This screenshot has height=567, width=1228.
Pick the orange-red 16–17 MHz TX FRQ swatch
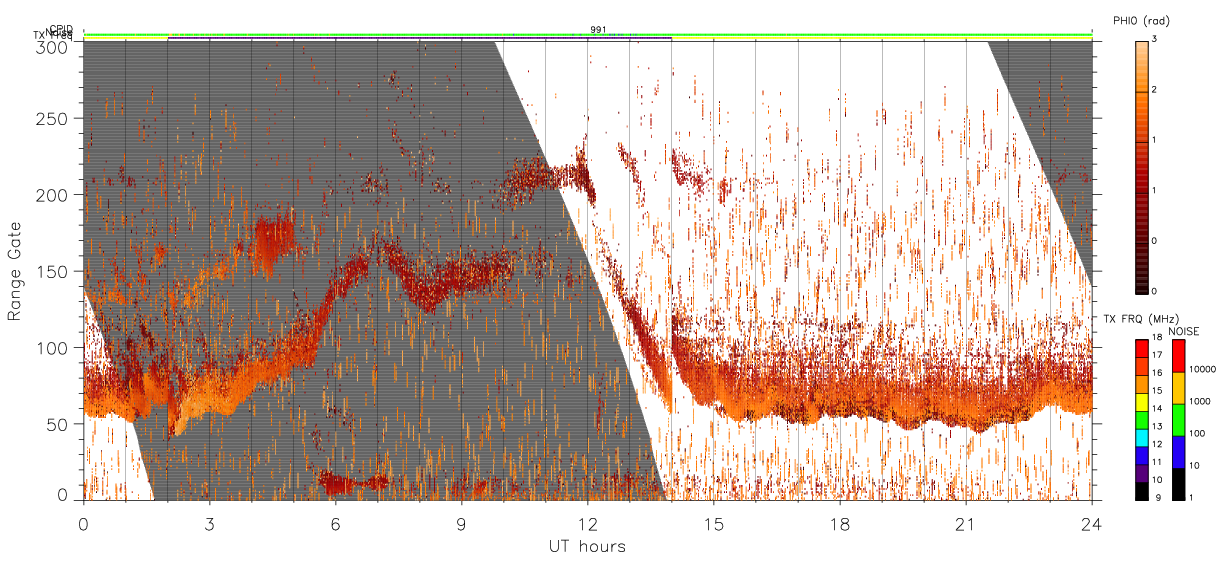click(1141, 366)
